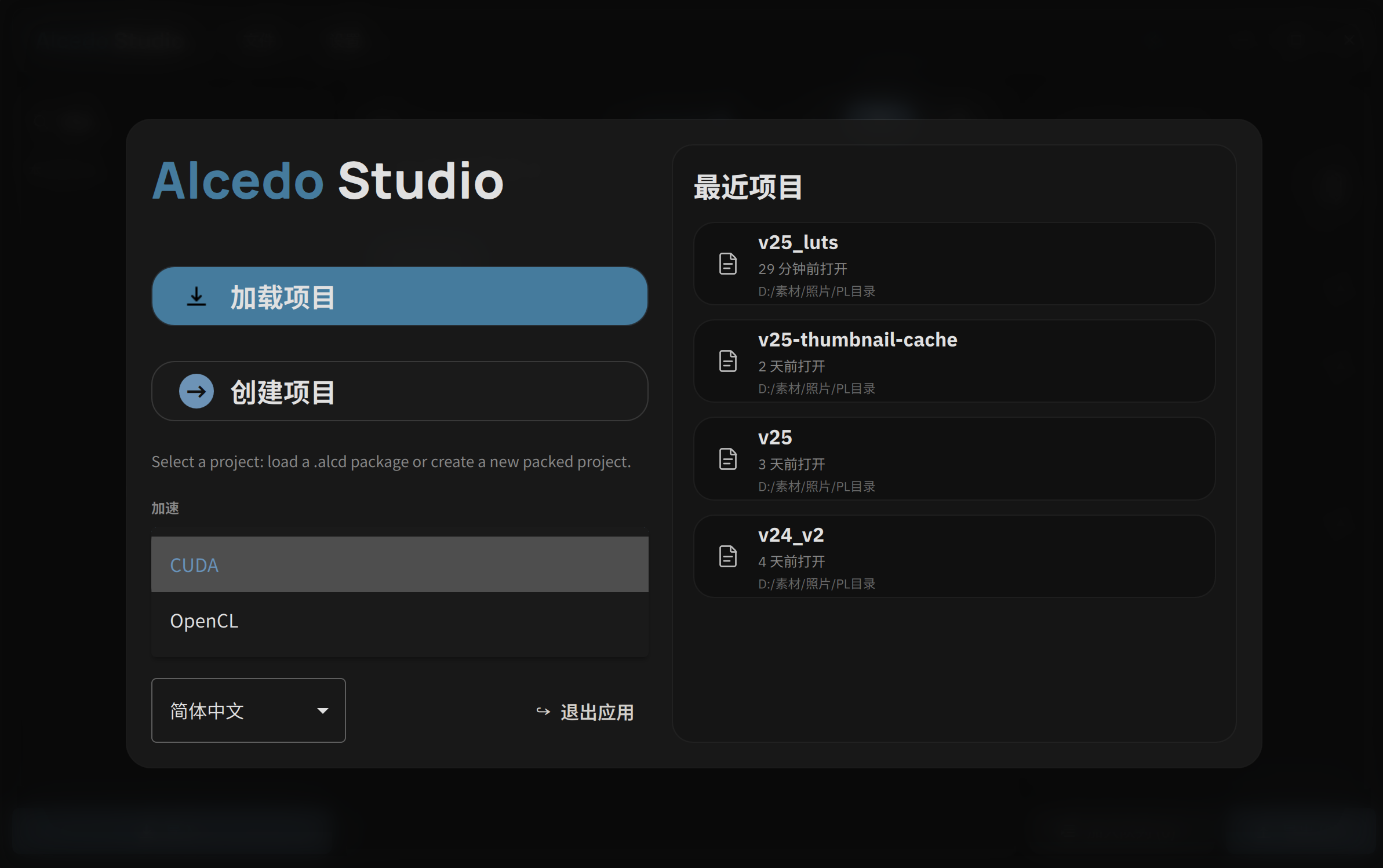Click the 'Select a project' hint text

pos(391,462)
